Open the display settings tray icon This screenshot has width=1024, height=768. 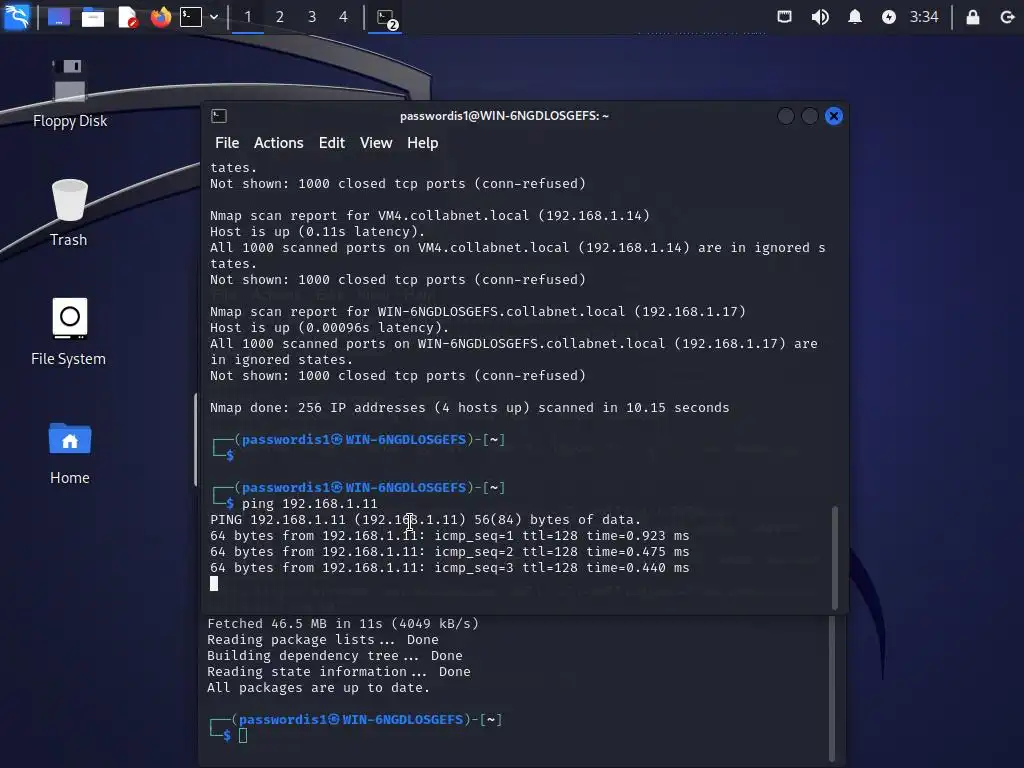click(x=784, y=17)
